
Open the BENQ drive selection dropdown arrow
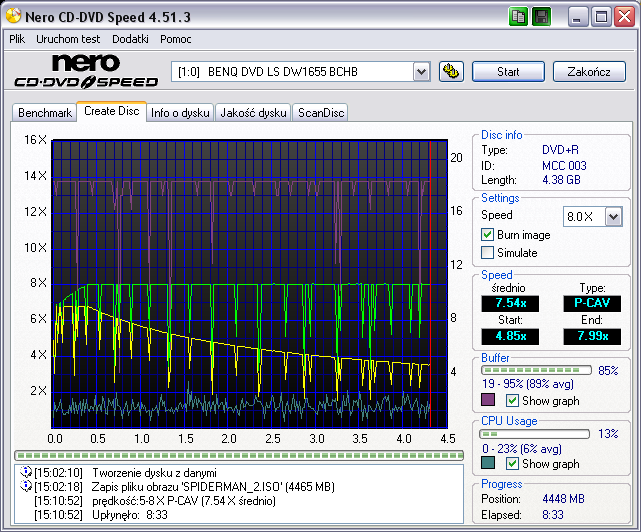point(421,72)
